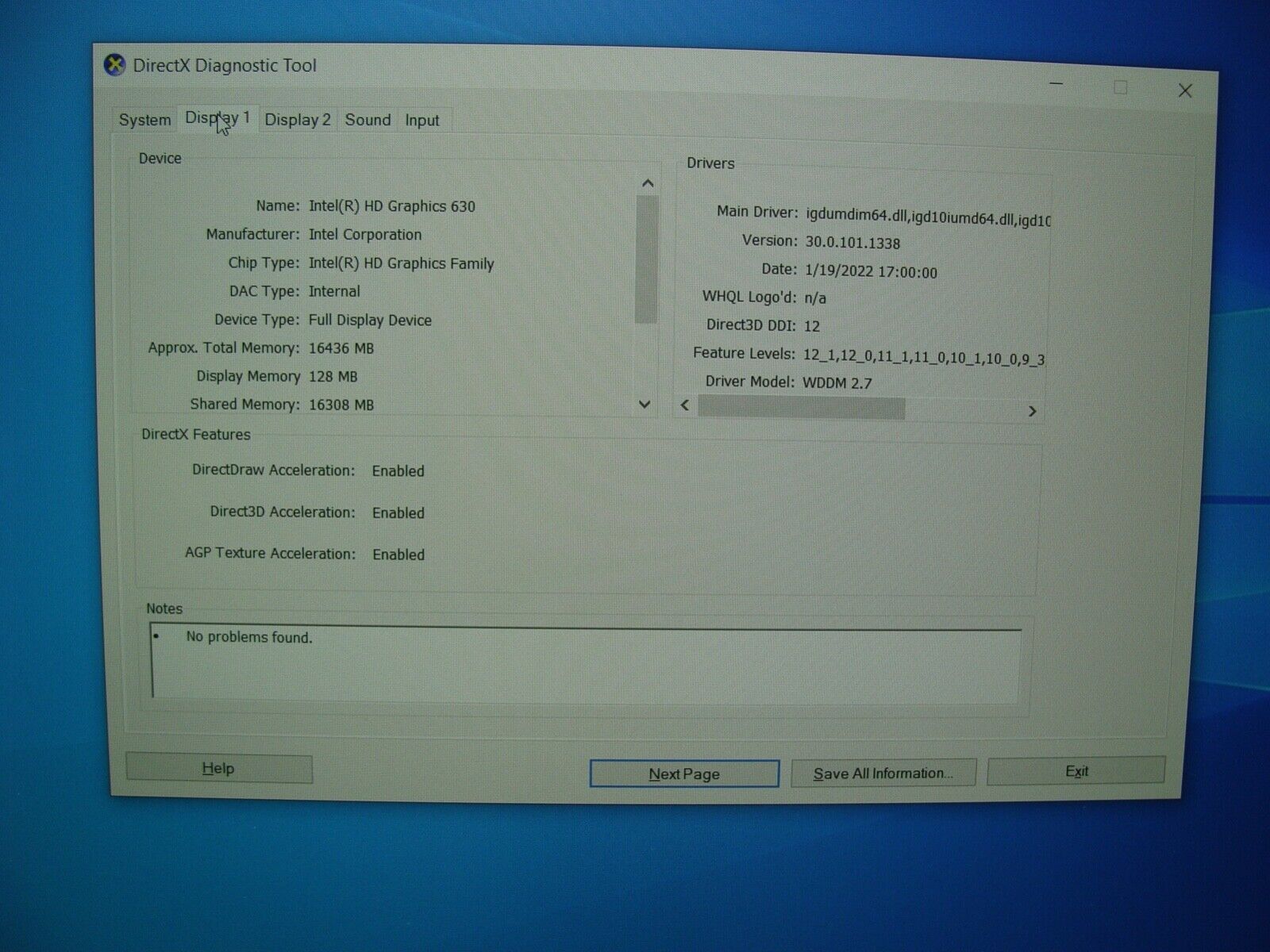
Task: Go to the Sound tab
Action: 368,120
